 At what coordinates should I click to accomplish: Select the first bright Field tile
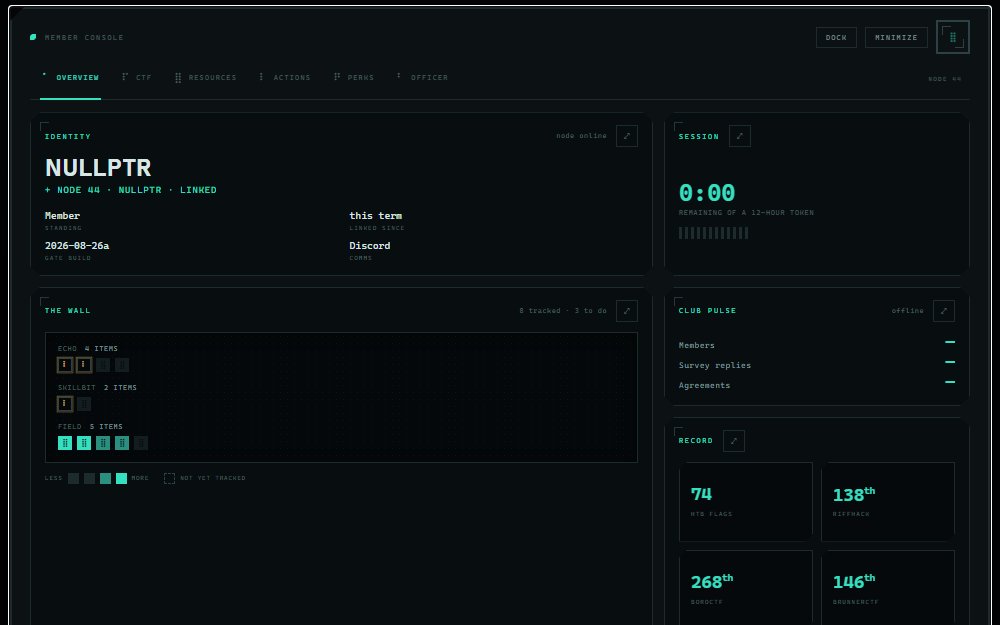point(64,443)
